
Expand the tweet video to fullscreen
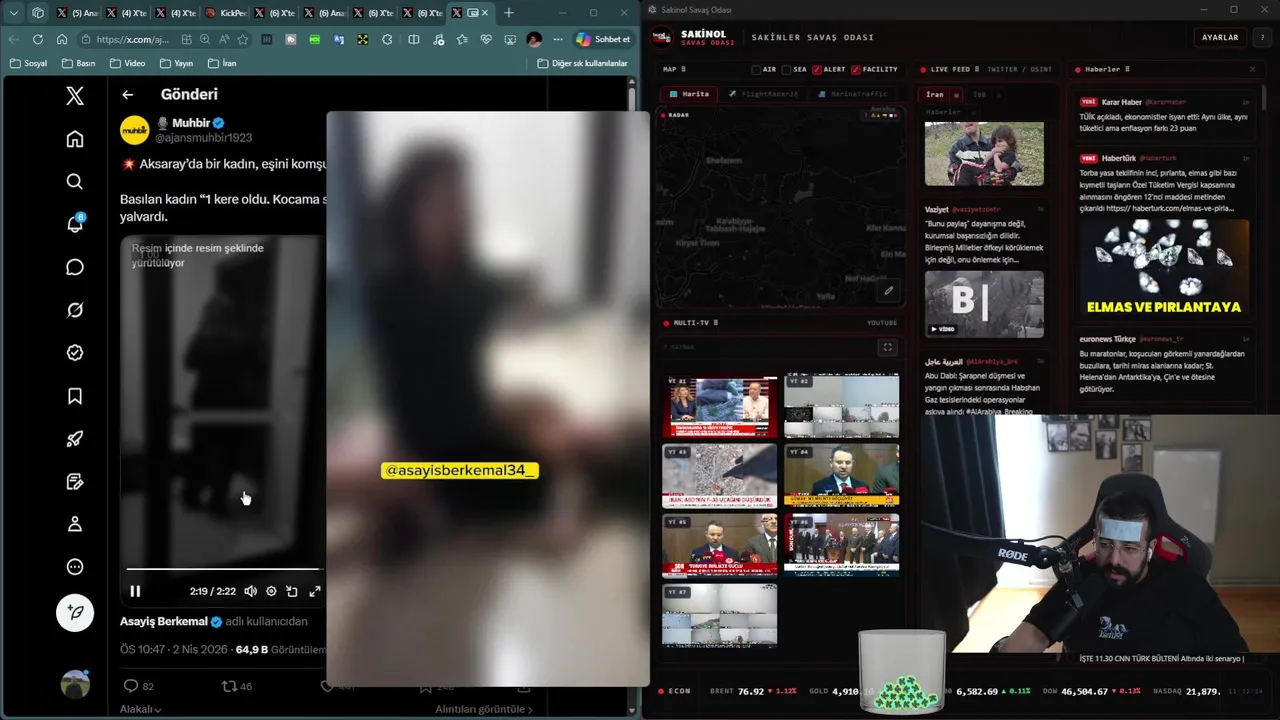[x=314, y=591]
